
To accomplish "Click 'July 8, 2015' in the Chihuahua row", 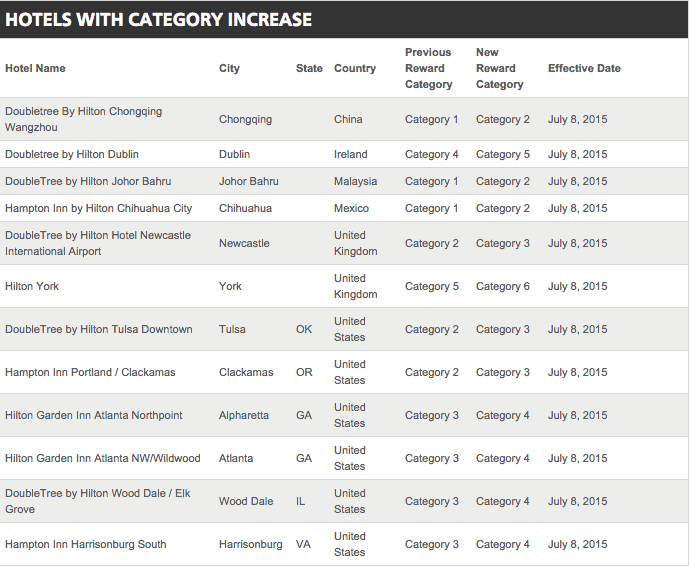I will tap(577, 208).
